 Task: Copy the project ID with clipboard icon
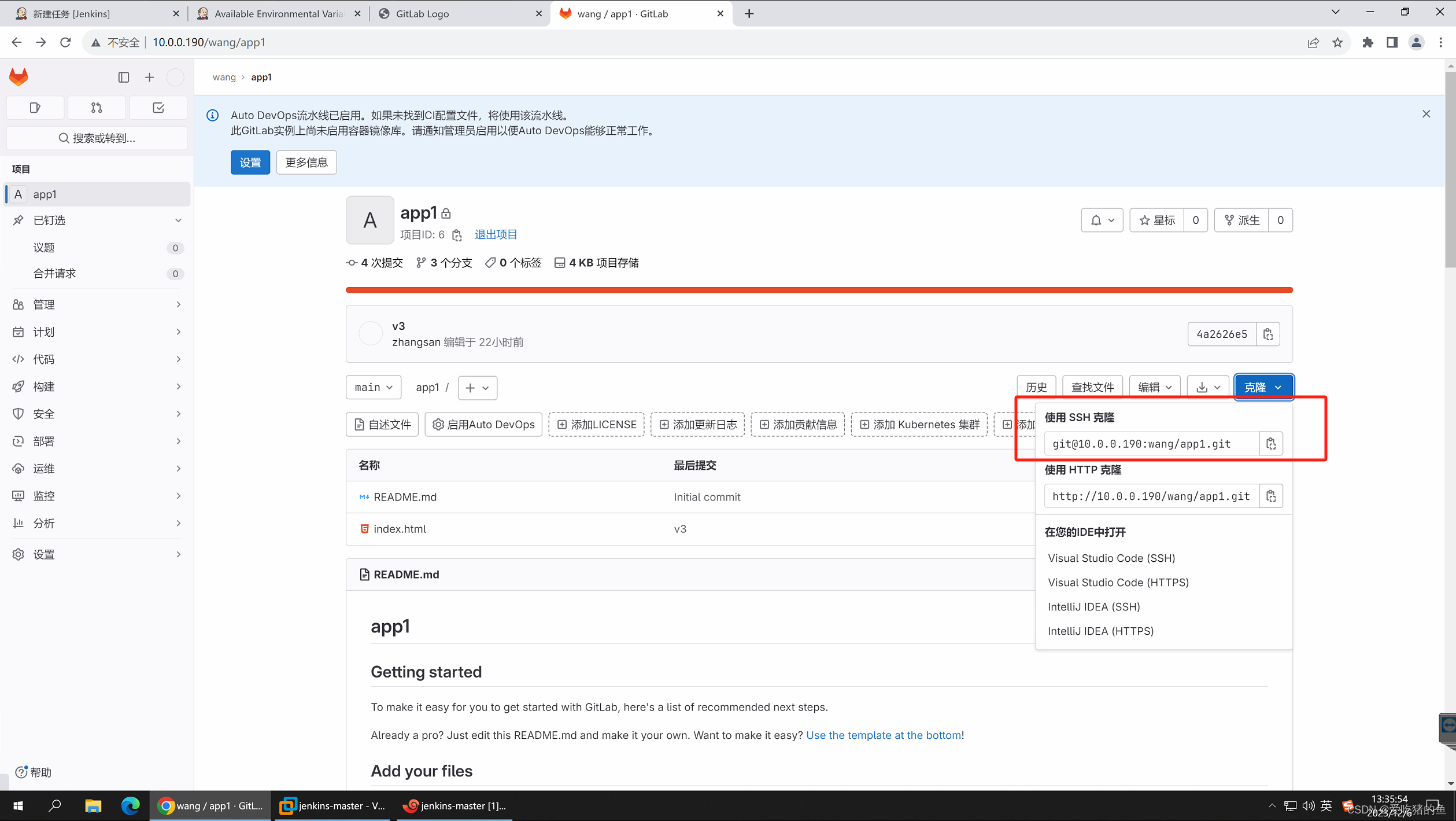point(457,235)
